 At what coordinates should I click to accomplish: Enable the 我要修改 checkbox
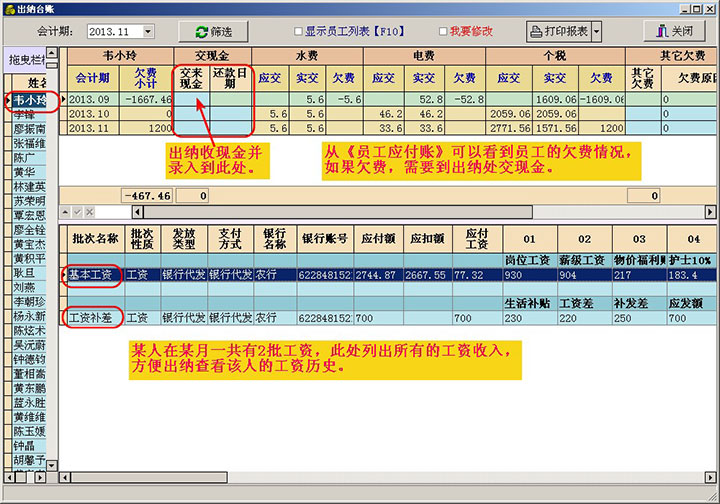441,32
